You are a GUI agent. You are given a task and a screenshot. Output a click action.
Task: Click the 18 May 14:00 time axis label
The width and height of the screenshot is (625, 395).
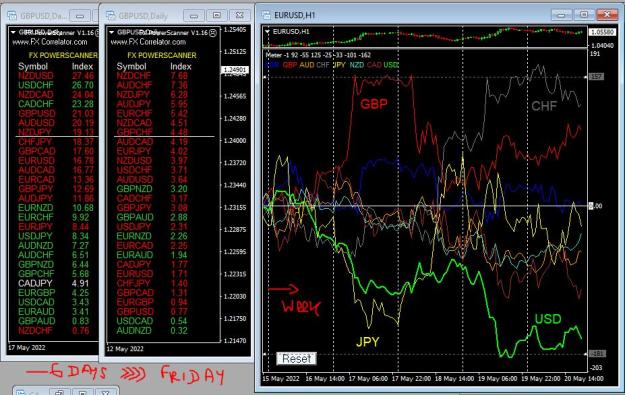pyautogui.click(x=454, y=378)
